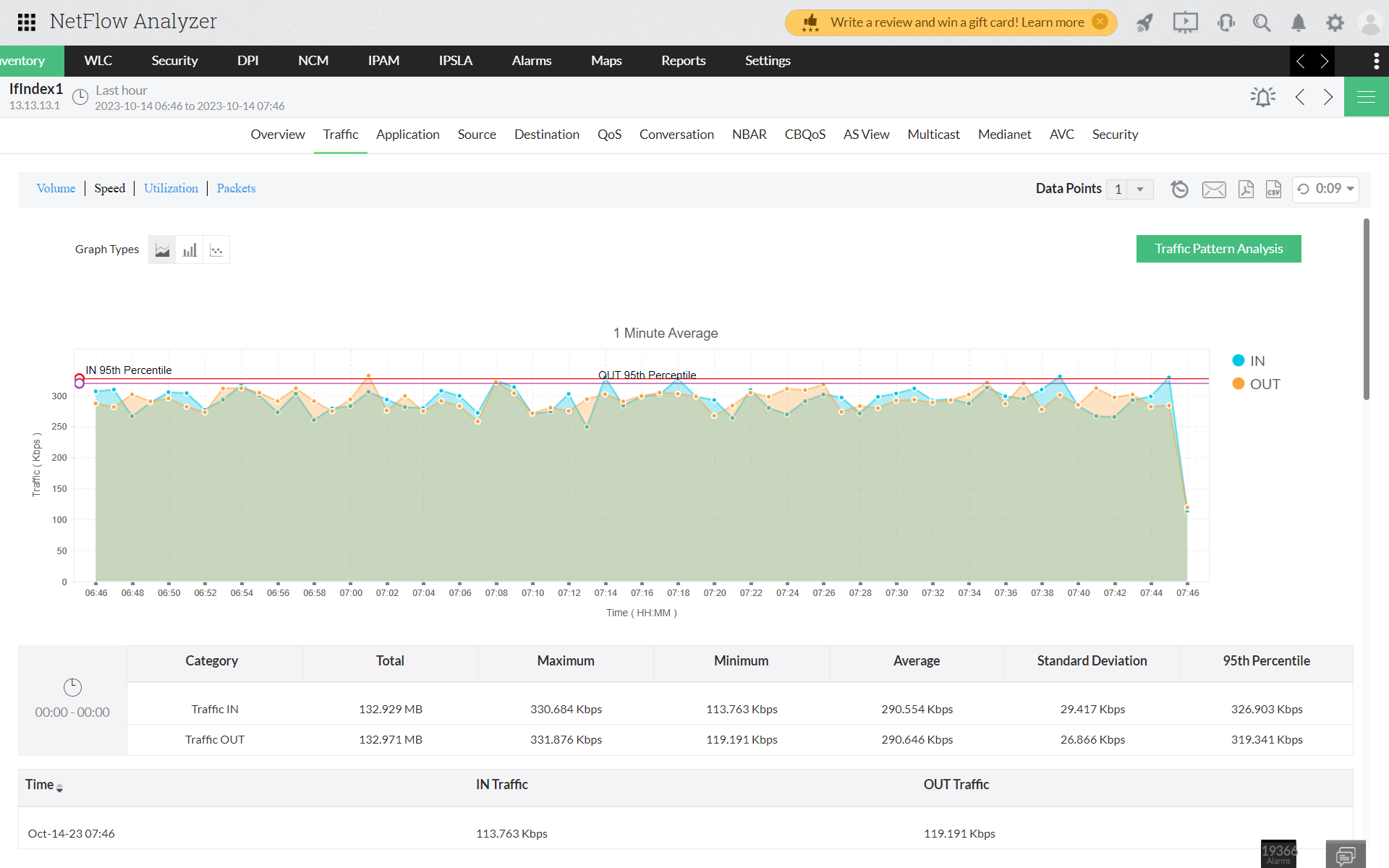Switch to bar graph type

(x=190, y=250)
